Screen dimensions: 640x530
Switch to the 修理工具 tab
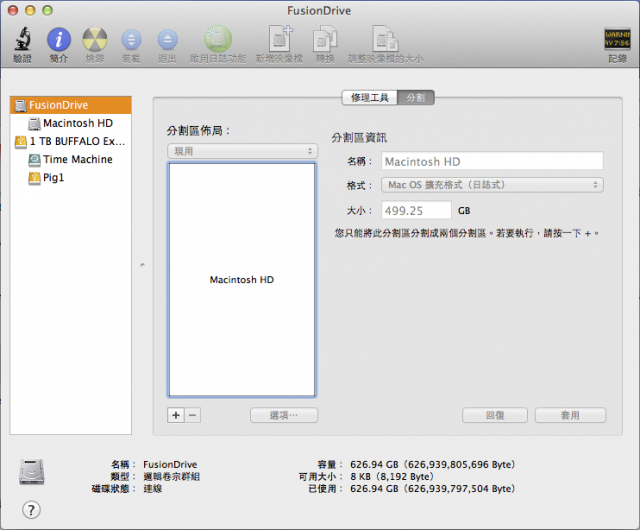(x=369, y=98)
